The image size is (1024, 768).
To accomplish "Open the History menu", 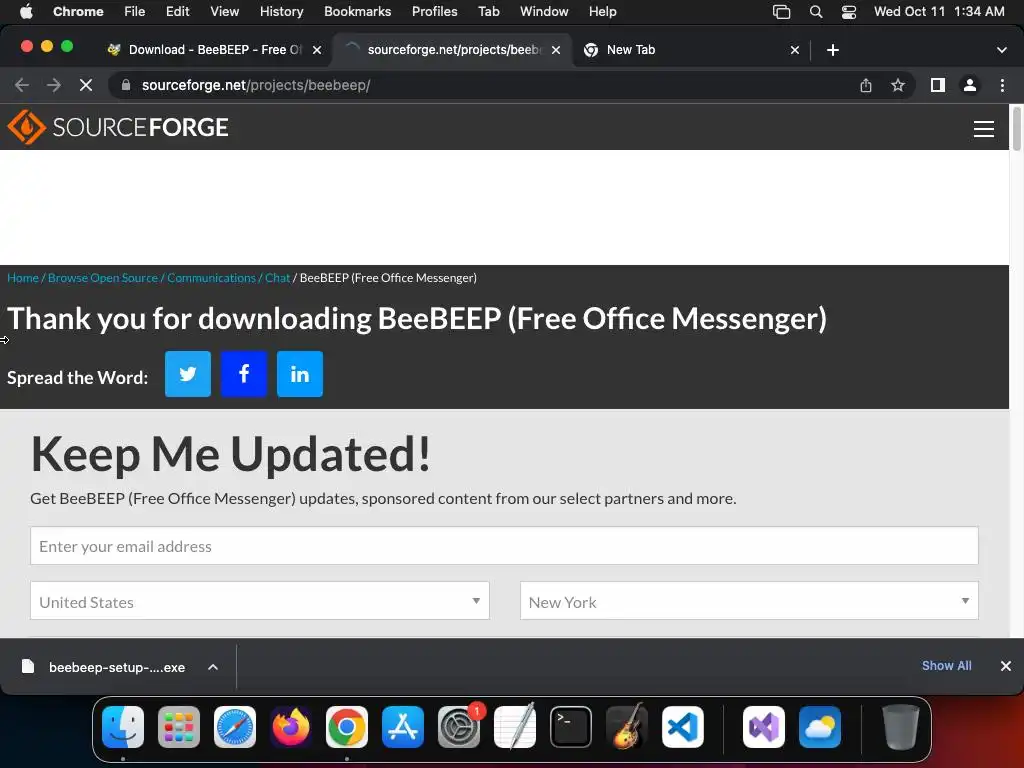I will (x=281, y=12).
